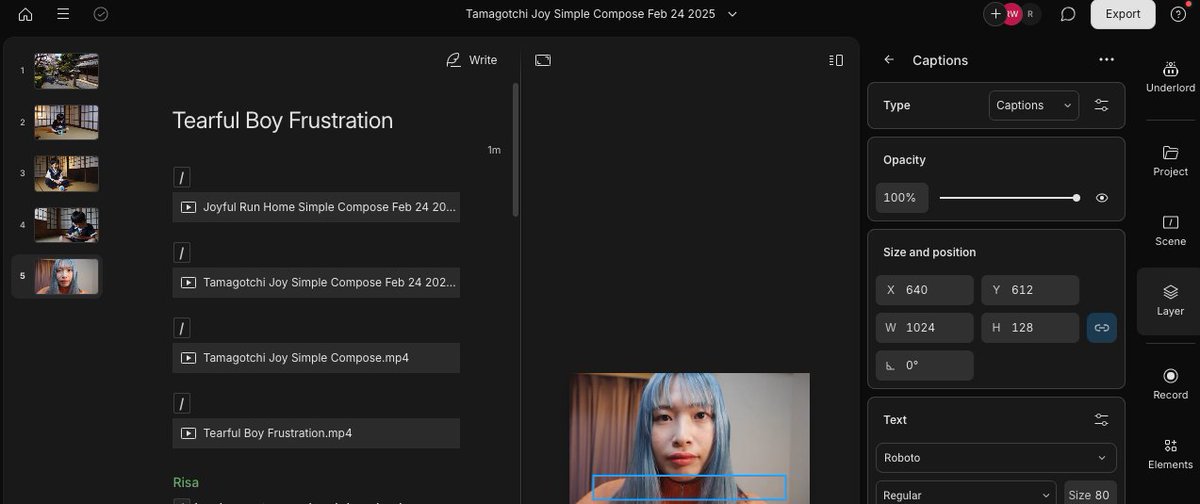Open the Captions type dropdown
This screenshot has height=504, width=1200.
tap(1034, 105)
